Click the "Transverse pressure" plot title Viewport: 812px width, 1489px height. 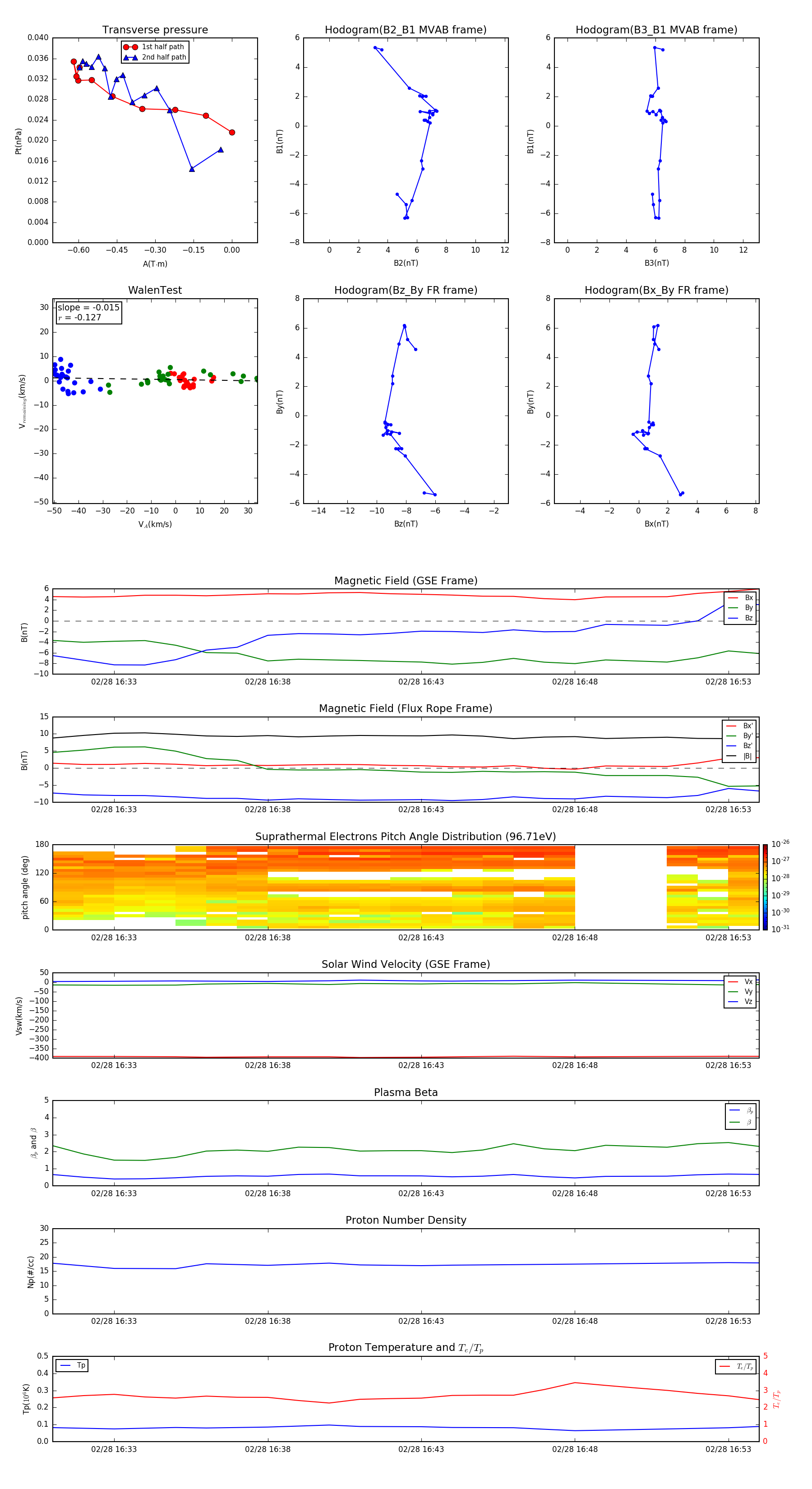155,29
